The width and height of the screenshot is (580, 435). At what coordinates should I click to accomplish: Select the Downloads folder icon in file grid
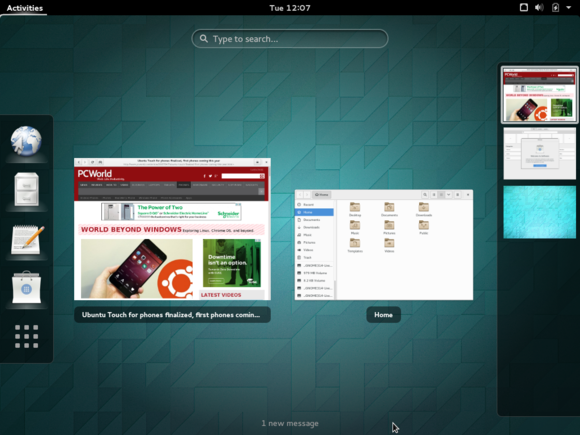pyautogui.click(x=424, y=207)
